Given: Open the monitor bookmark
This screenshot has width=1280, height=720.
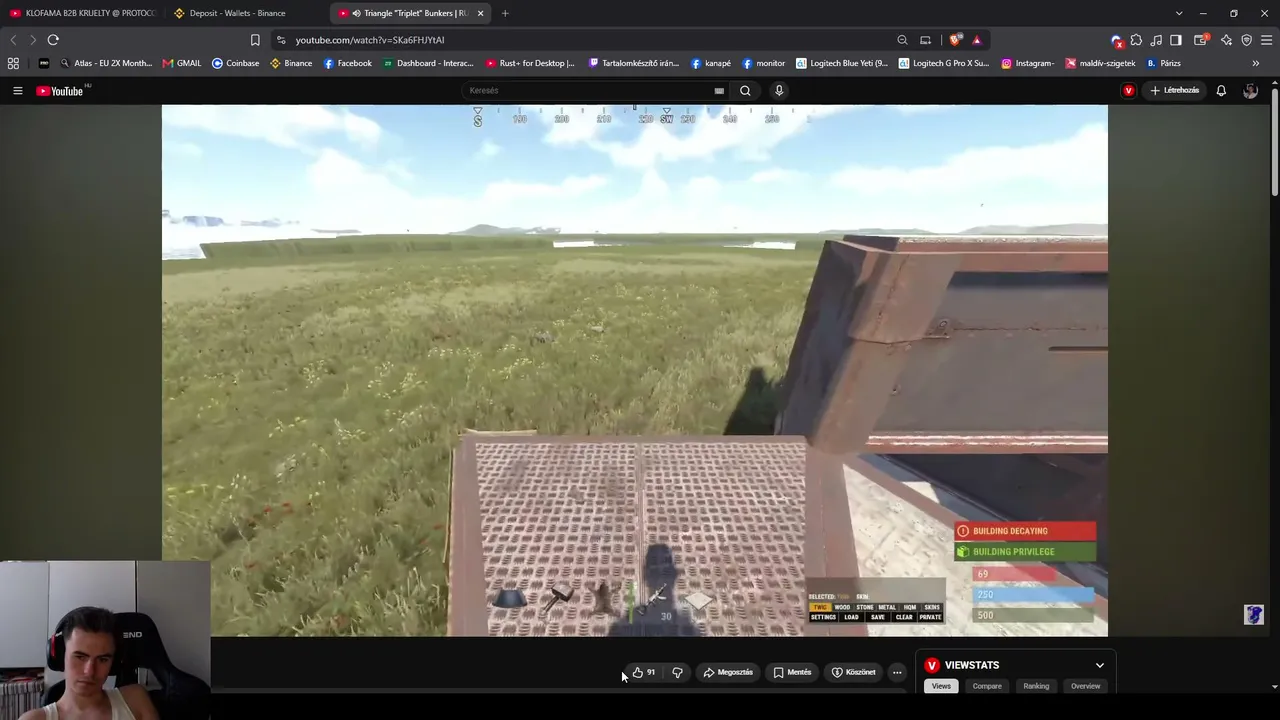Looking at the screenshot, I should (763, 63).
